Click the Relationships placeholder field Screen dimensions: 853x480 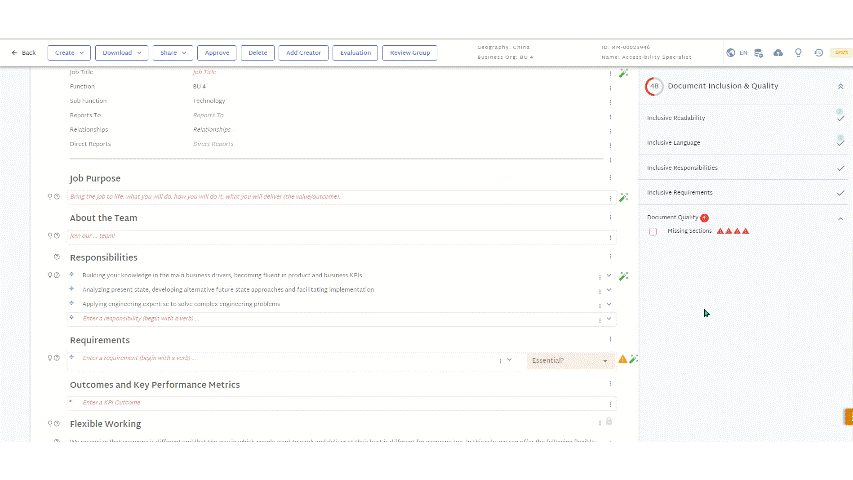coord(212,130)
